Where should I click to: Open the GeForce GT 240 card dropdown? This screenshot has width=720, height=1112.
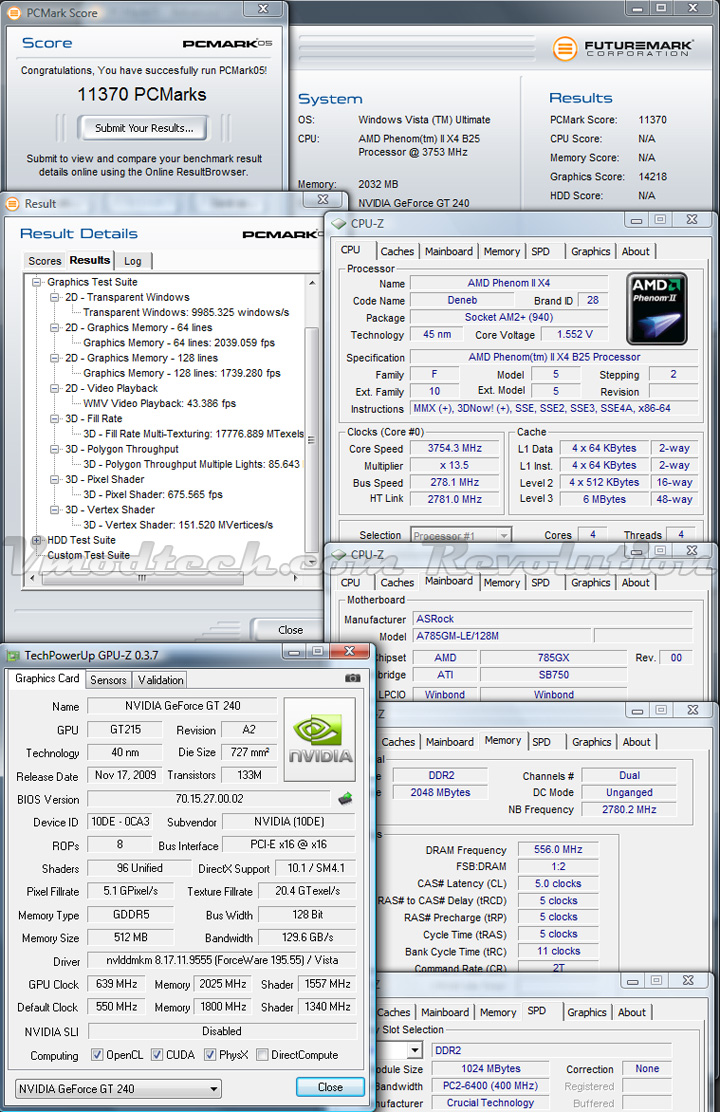coord(118,1089)
